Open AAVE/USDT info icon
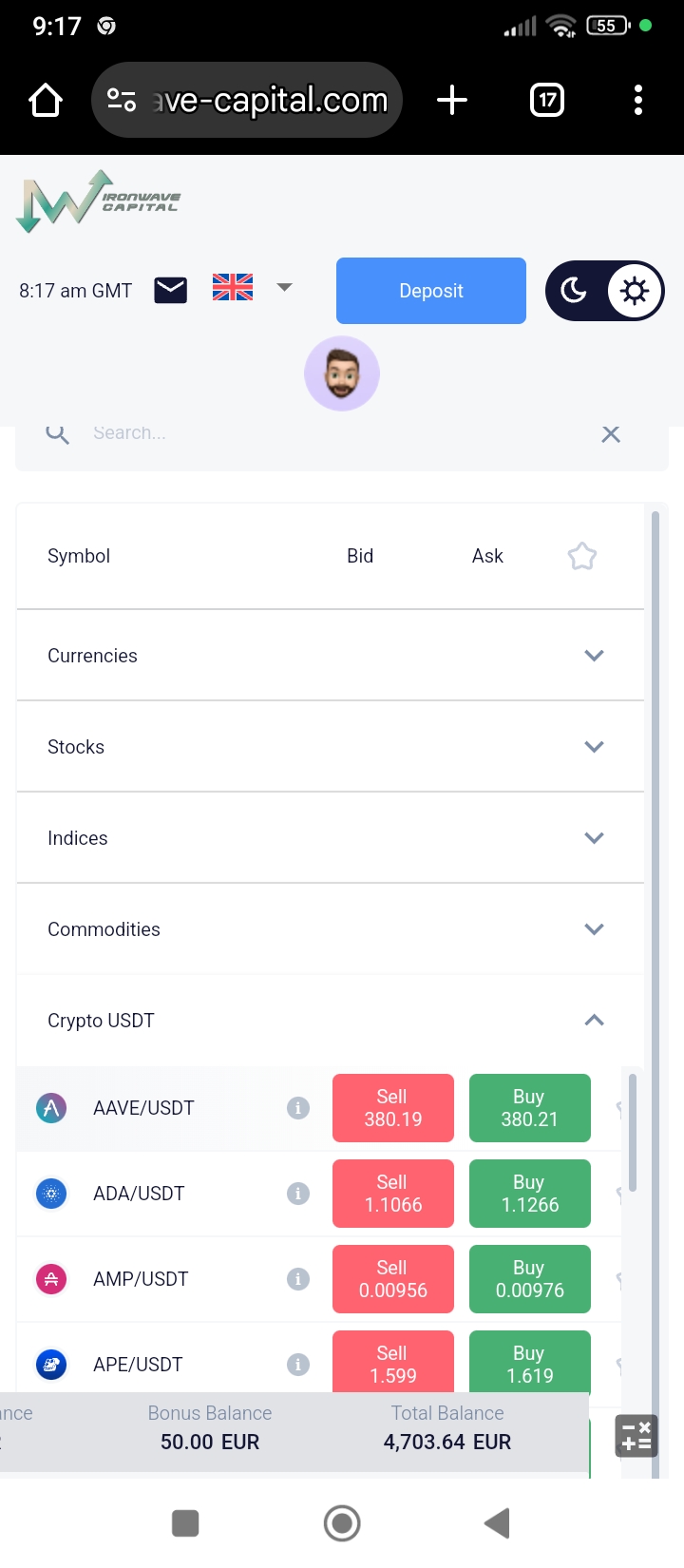 click(x=298, y=1108)
